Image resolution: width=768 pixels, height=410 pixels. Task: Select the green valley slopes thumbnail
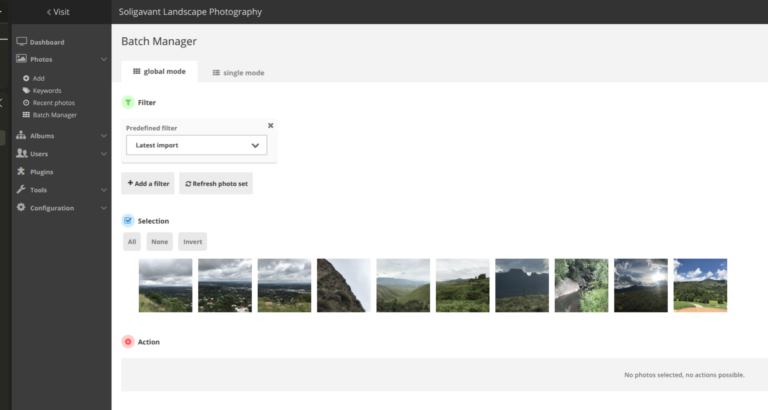tap(403, 285)
